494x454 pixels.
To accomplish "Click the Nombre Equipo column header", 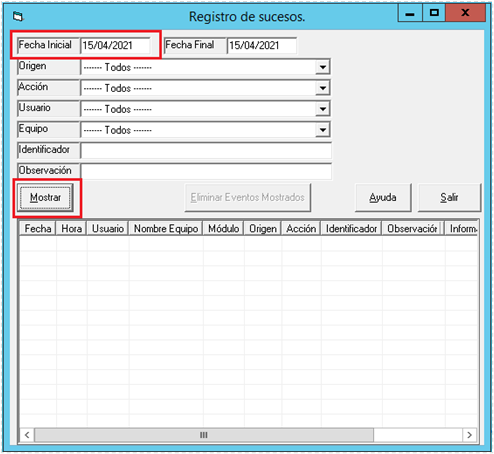I will point(166,229).
